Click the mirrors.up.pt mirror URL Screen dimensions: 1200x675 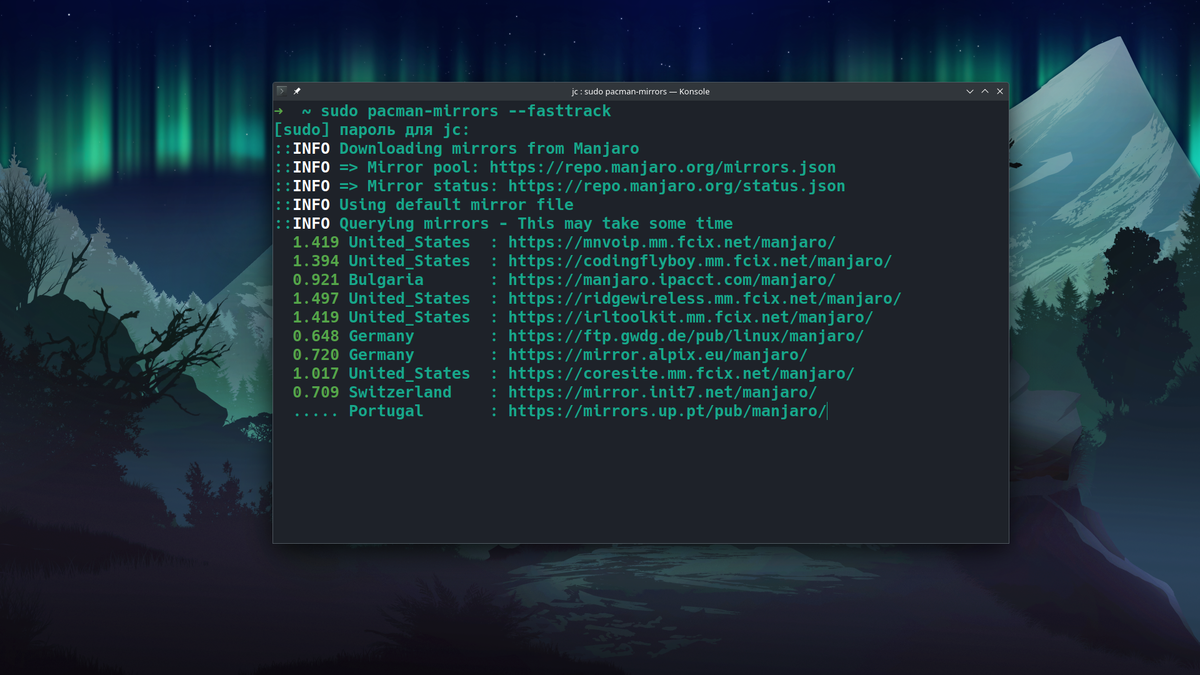coord(667,411)
